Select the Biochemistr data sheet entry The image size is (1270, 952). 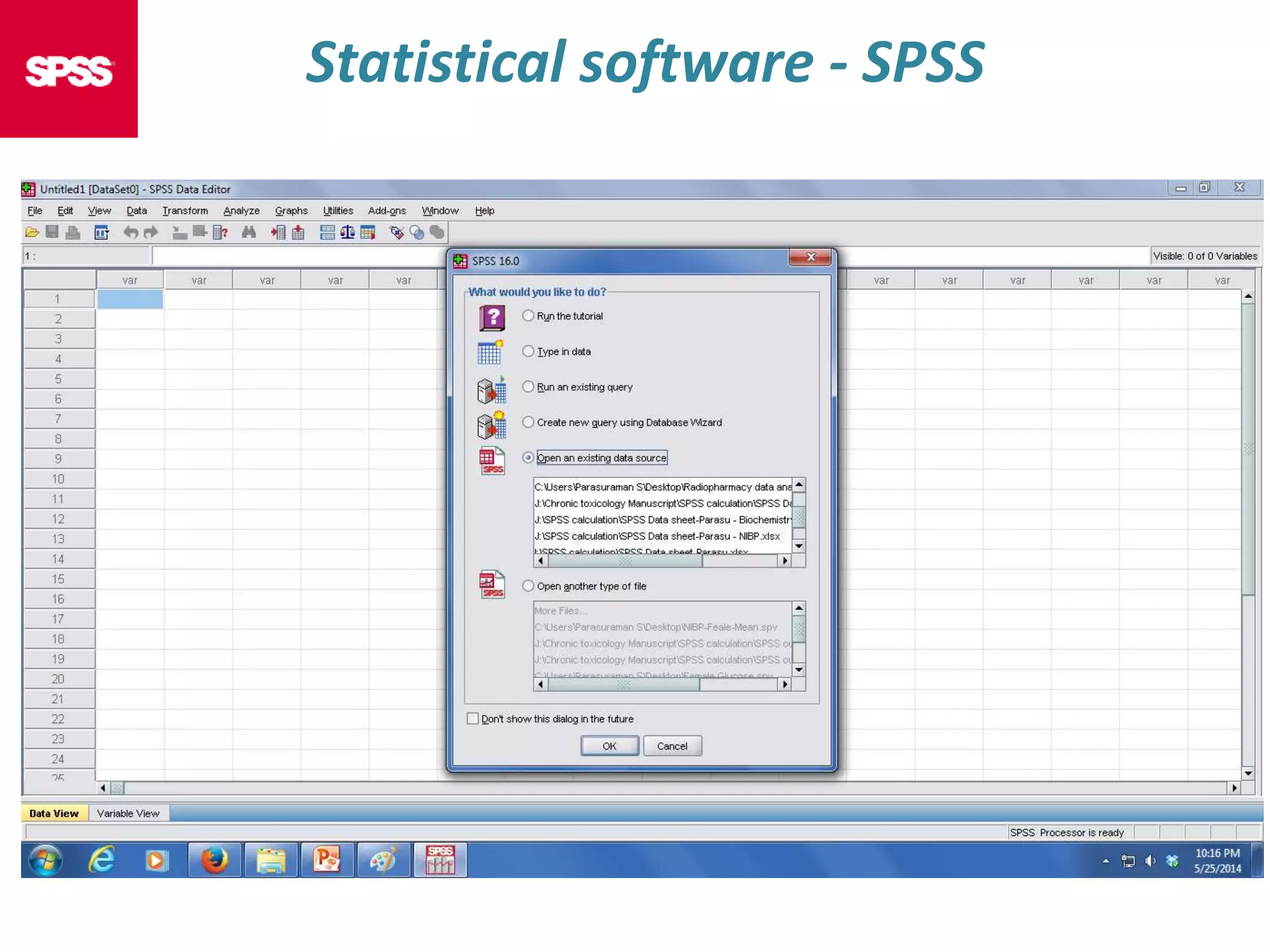coord(663,519)
